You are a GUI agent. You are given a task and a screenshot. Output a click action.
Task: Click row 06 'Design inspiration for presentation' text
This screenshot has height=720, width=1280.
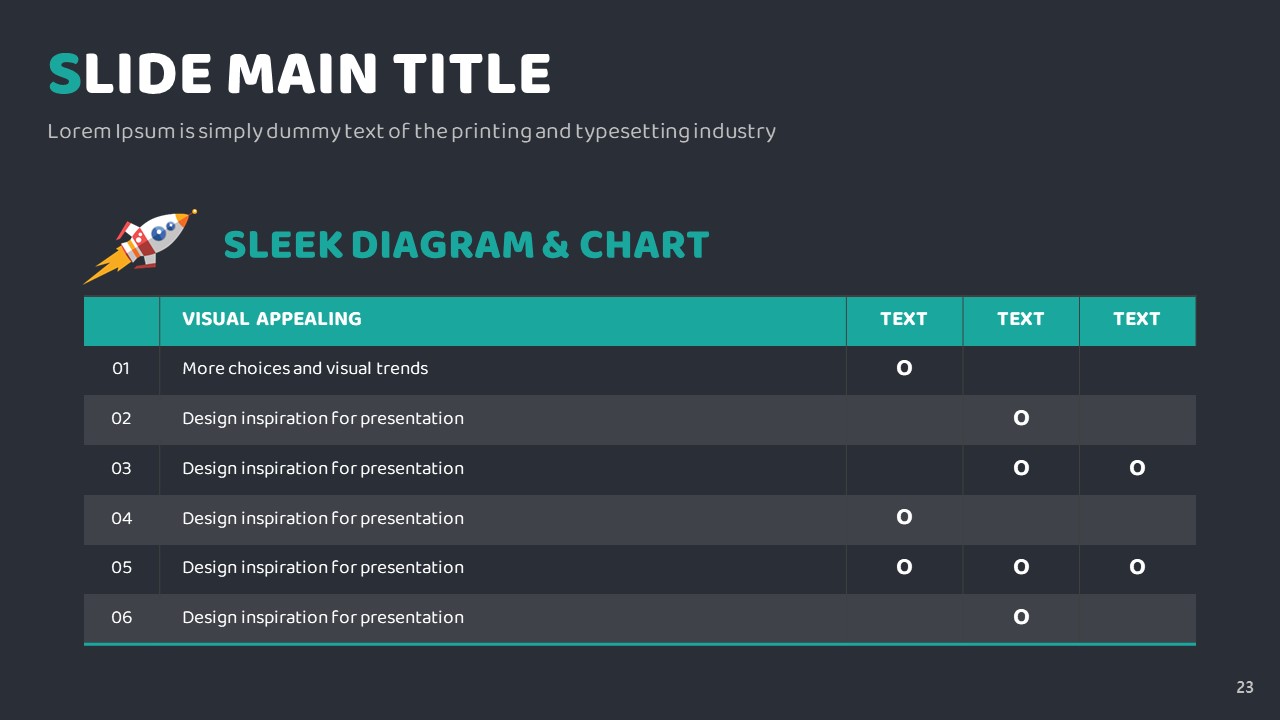tap(323, 618)
